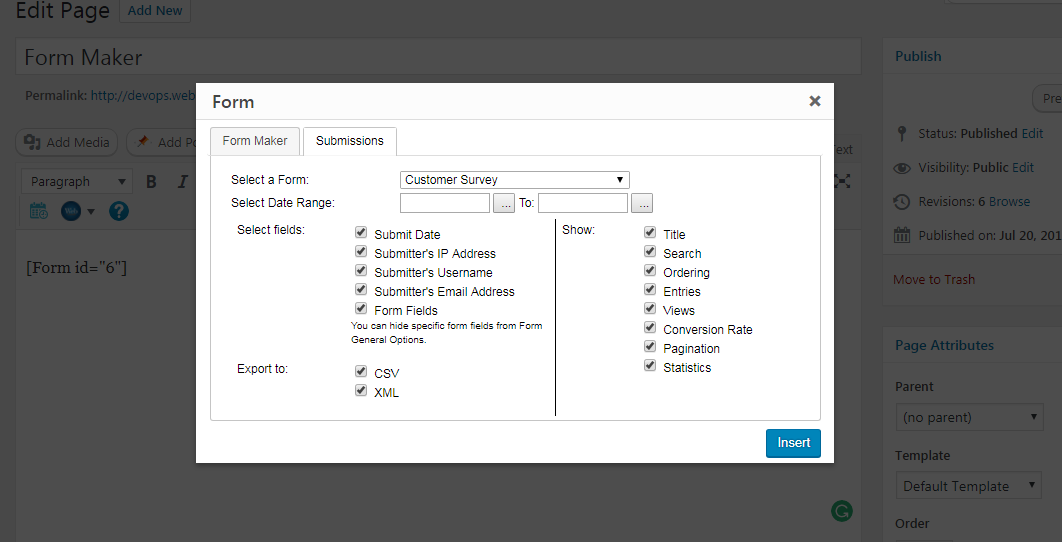
Task: Click the Italic formatting icon
Action: [x=182, y=181]
